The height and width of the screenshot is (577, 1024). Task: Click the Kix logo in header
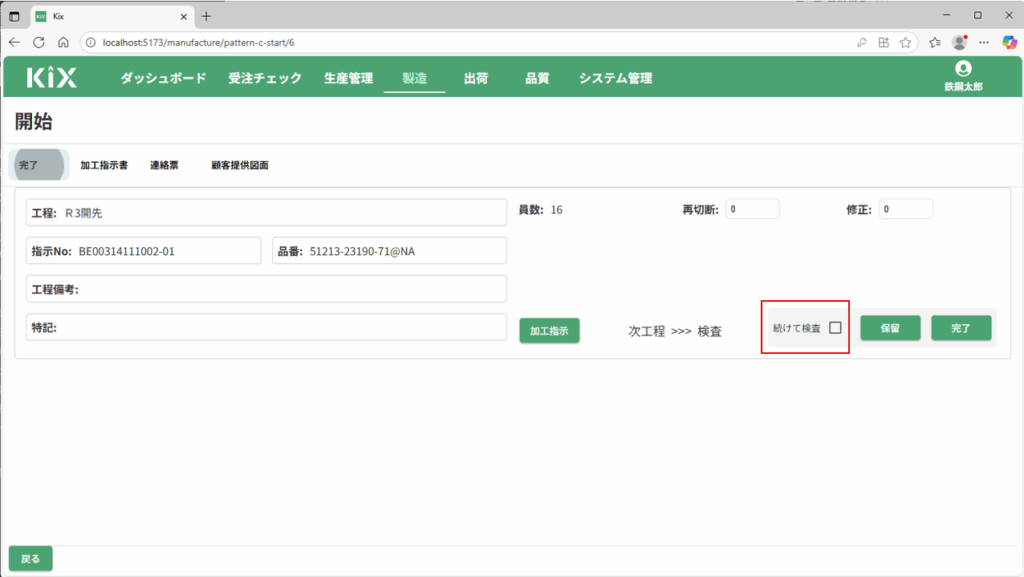point(52,78)
